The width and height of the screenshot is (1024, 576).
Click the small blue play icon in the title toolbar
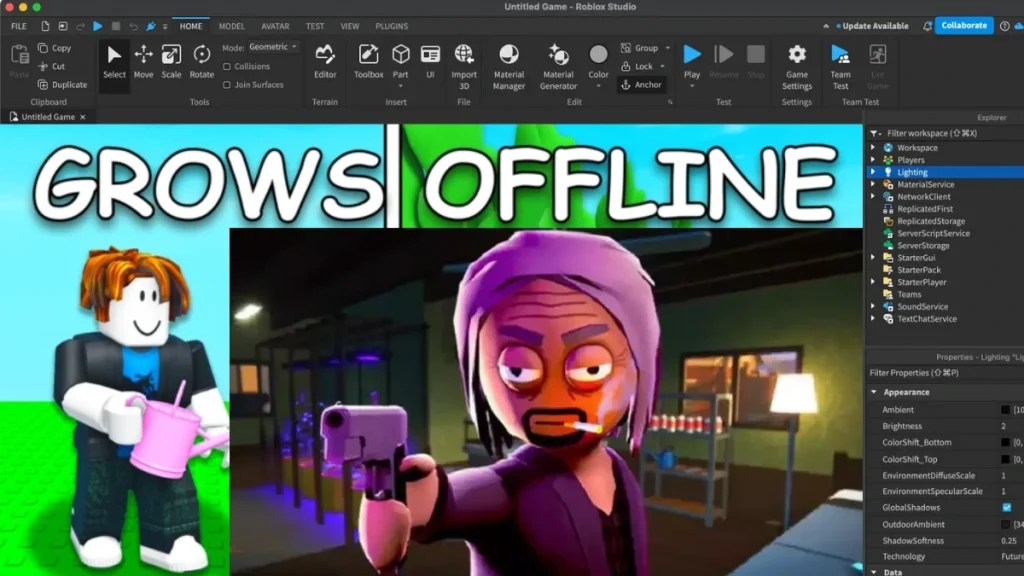pos(98,26)
